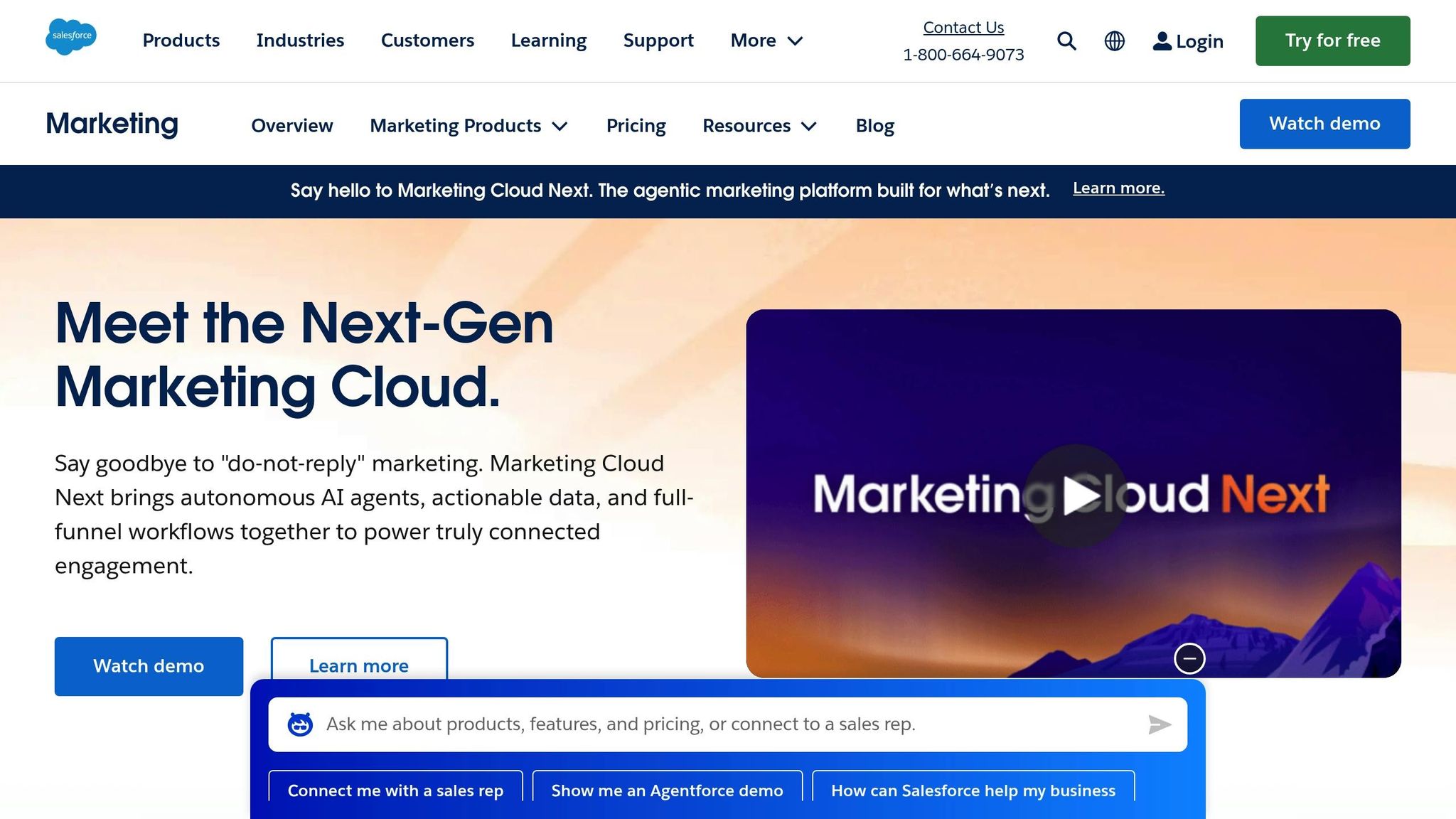Screen dimensions: 1456x819
Task: Expand the Marketing Products dropdown
Action: pyautogui.click(x=469, y=126)
